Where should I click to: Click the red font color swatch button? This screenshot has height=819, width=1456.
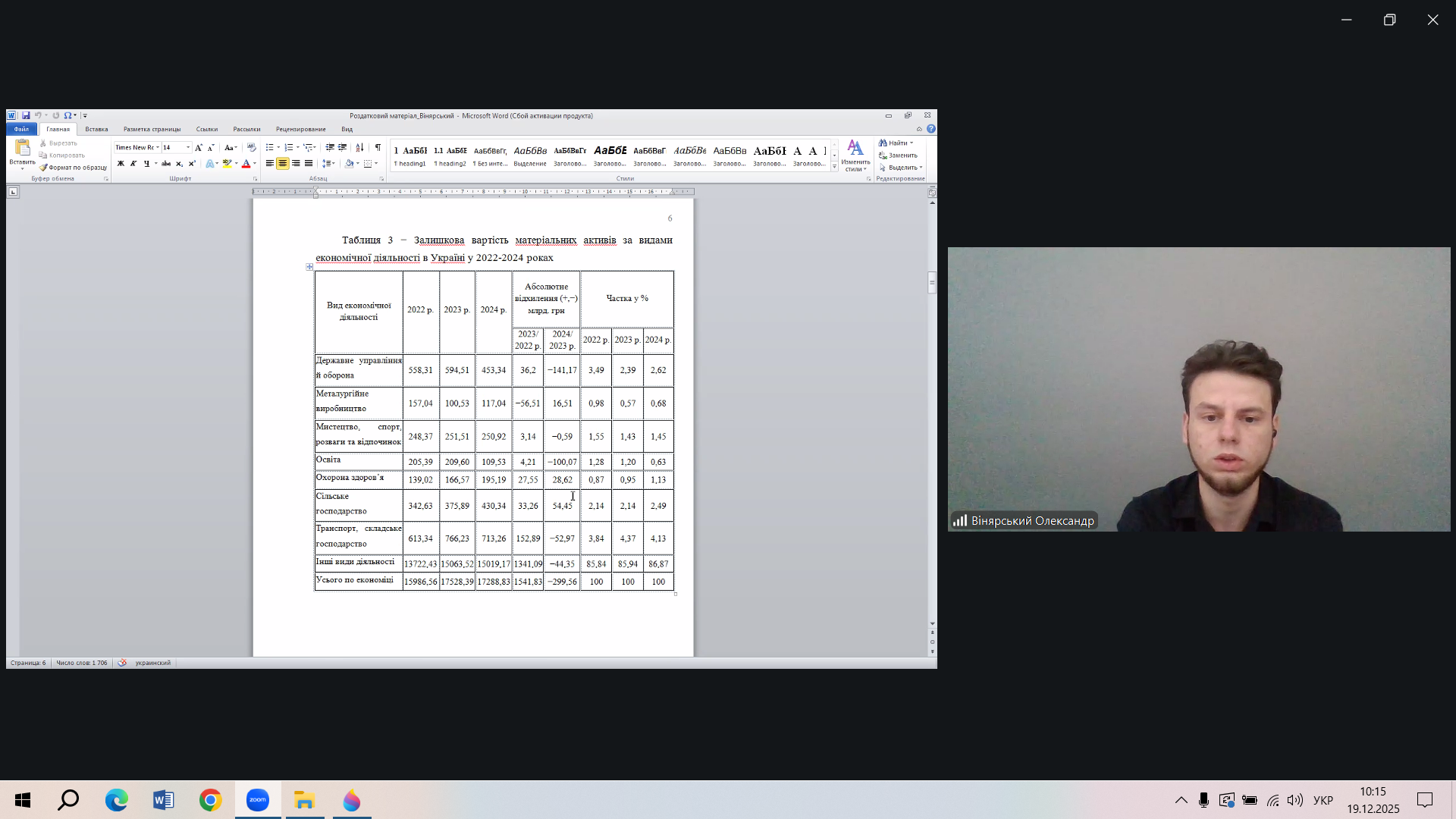(246, 164)
